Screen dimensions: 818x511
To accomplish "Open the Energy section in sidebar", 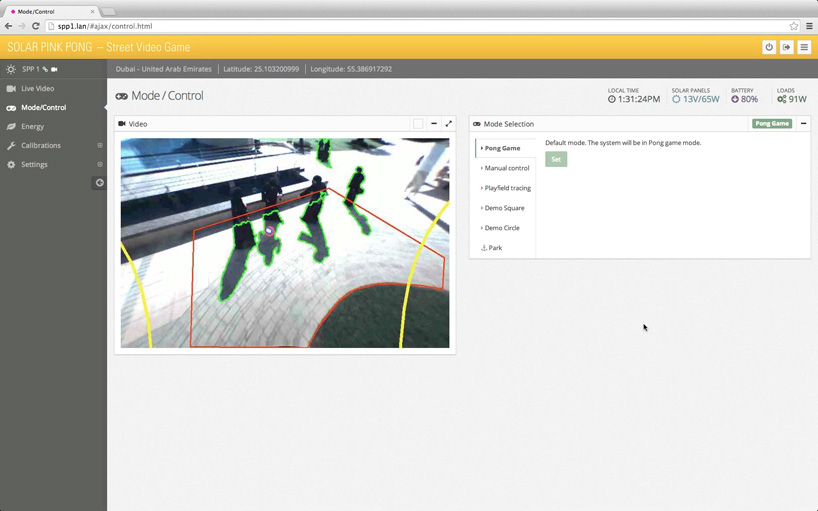I will (x=33, y=127).
